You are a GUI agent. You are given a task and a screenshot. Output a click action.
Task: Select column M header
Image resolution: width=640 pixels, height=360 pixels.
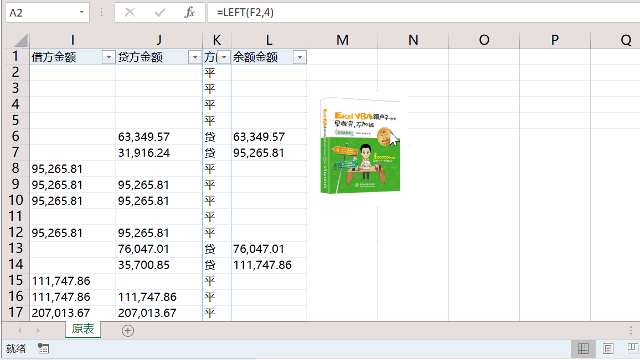click(342, 40)
